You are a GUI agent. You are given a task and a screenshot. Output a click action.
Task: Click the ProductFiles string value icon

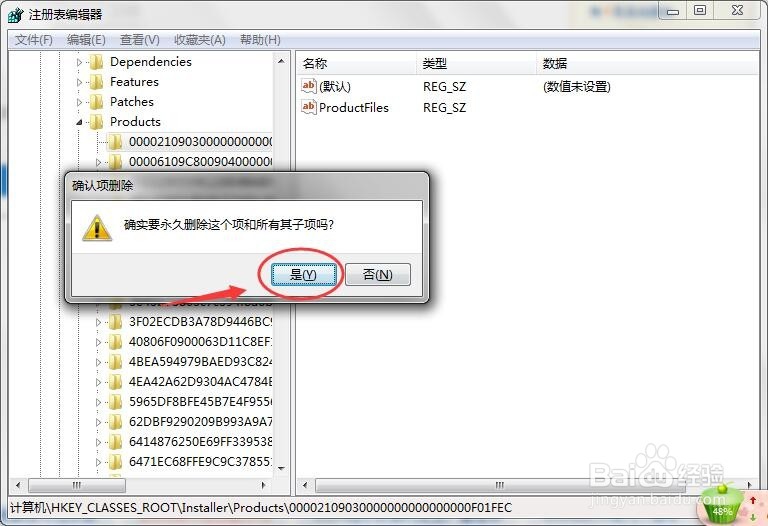point(309,107)
